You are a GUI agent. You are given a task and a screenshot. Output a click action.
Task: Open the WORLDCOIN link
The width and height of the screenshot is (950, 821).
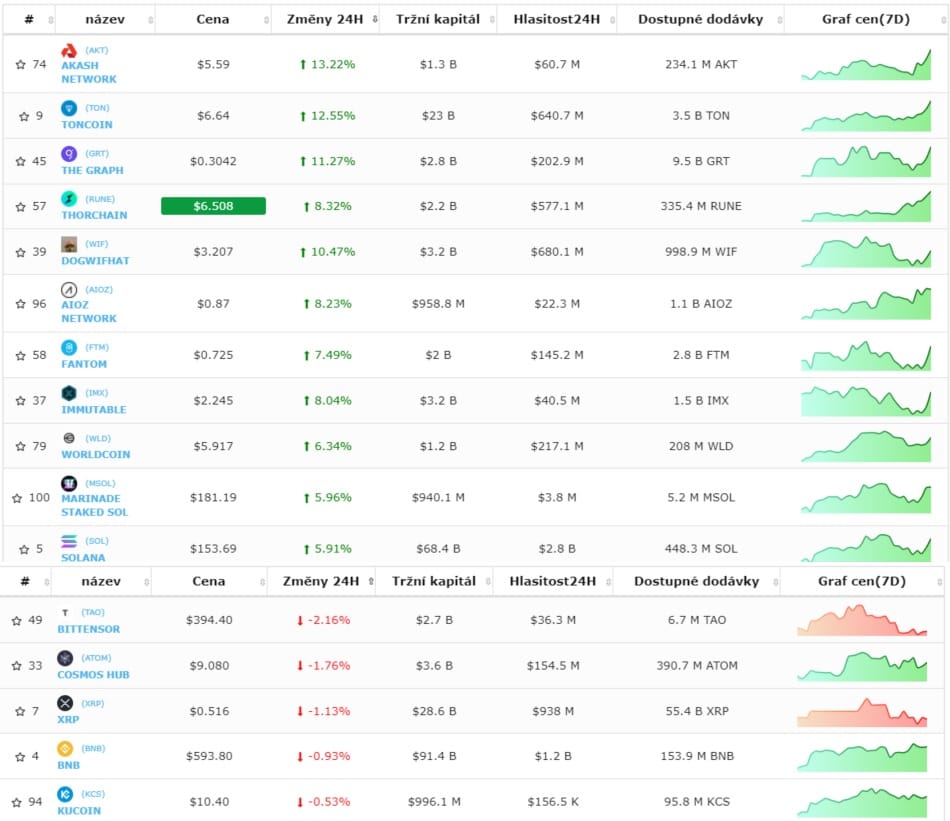click(96, 454)
